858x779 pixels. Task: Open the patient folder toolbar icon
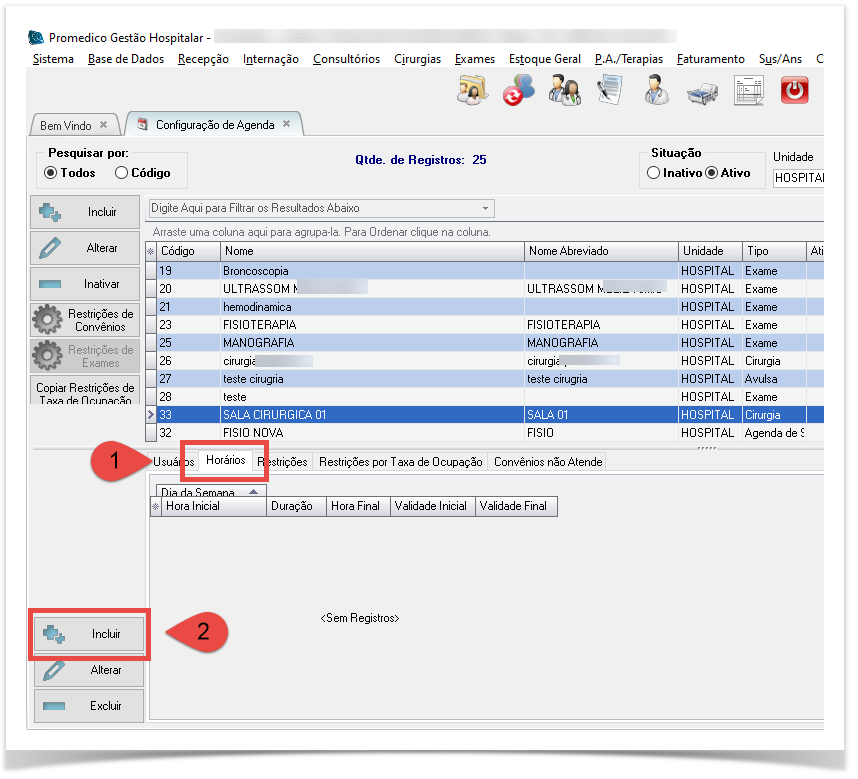pos(471,92)
